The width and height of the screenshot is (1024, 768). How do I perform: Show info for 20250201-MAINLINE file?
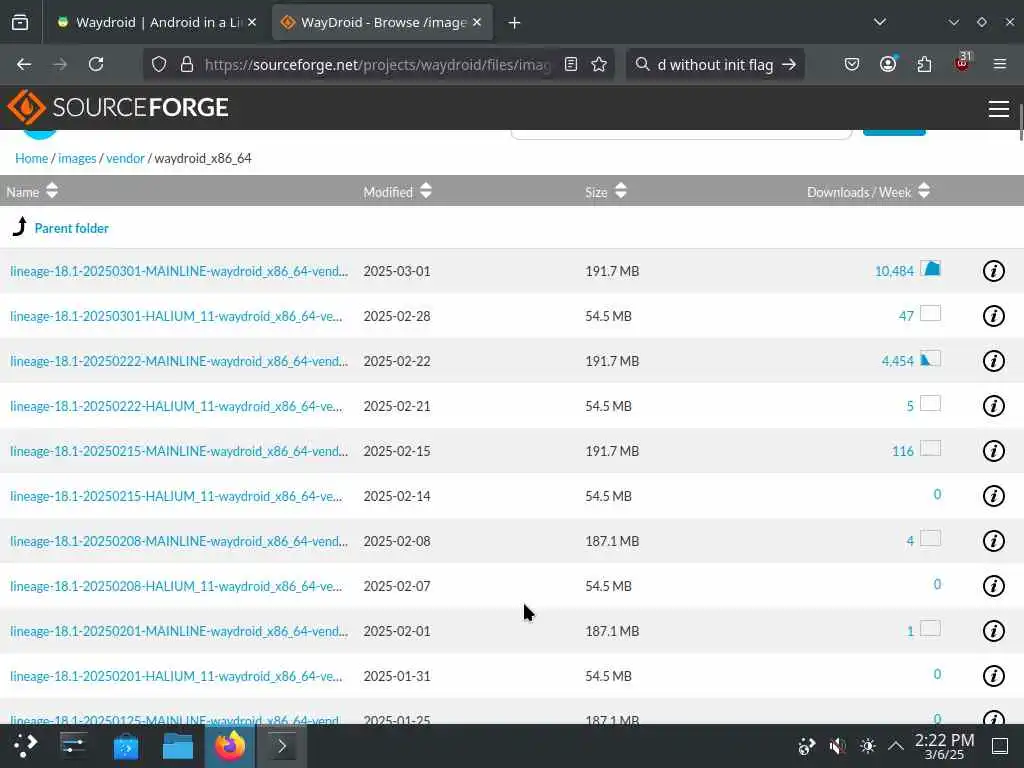[993, 632]
